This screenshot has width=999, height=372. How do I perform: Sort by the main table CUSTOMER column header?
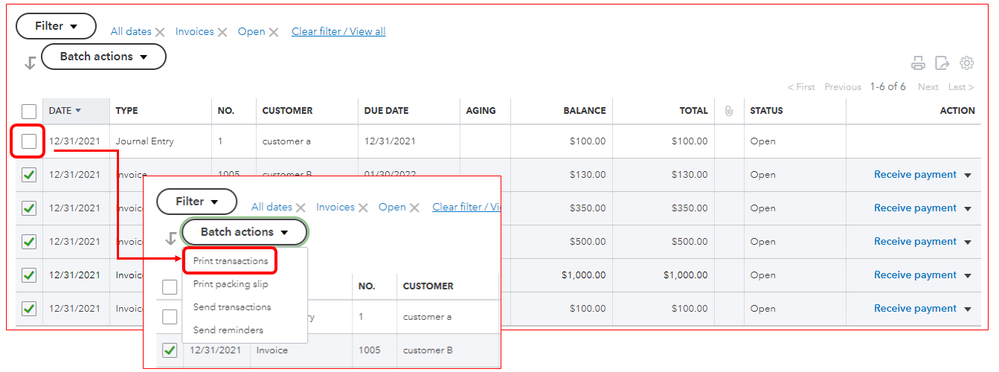287,111
